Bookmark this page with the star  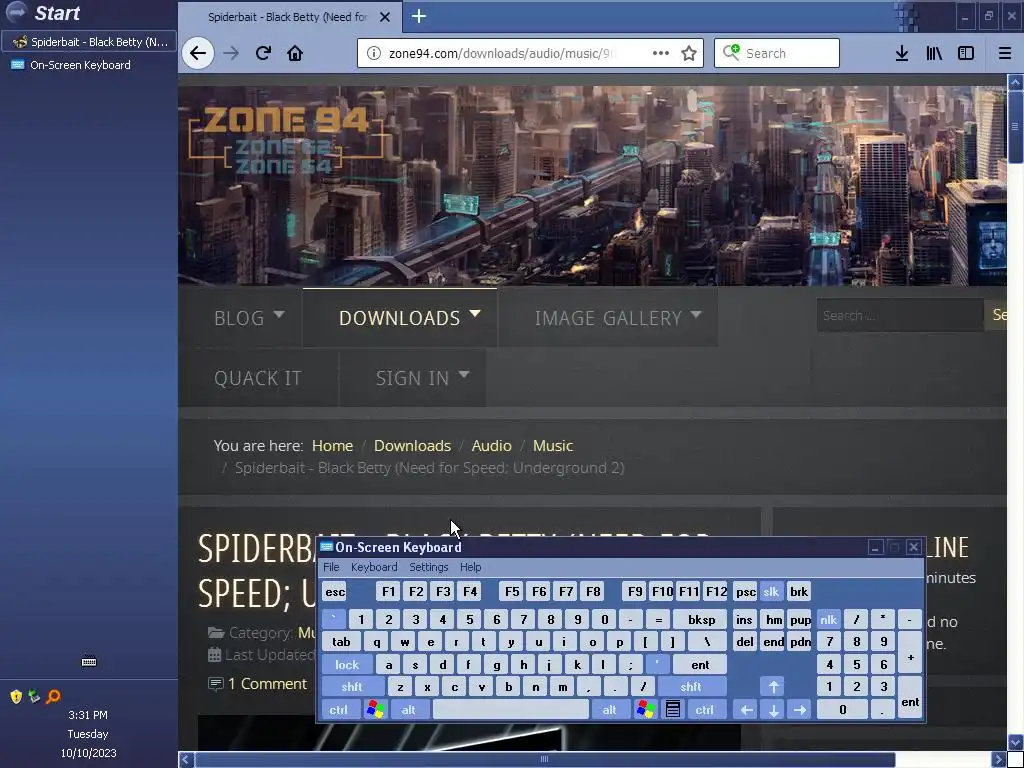coord(689,53)
